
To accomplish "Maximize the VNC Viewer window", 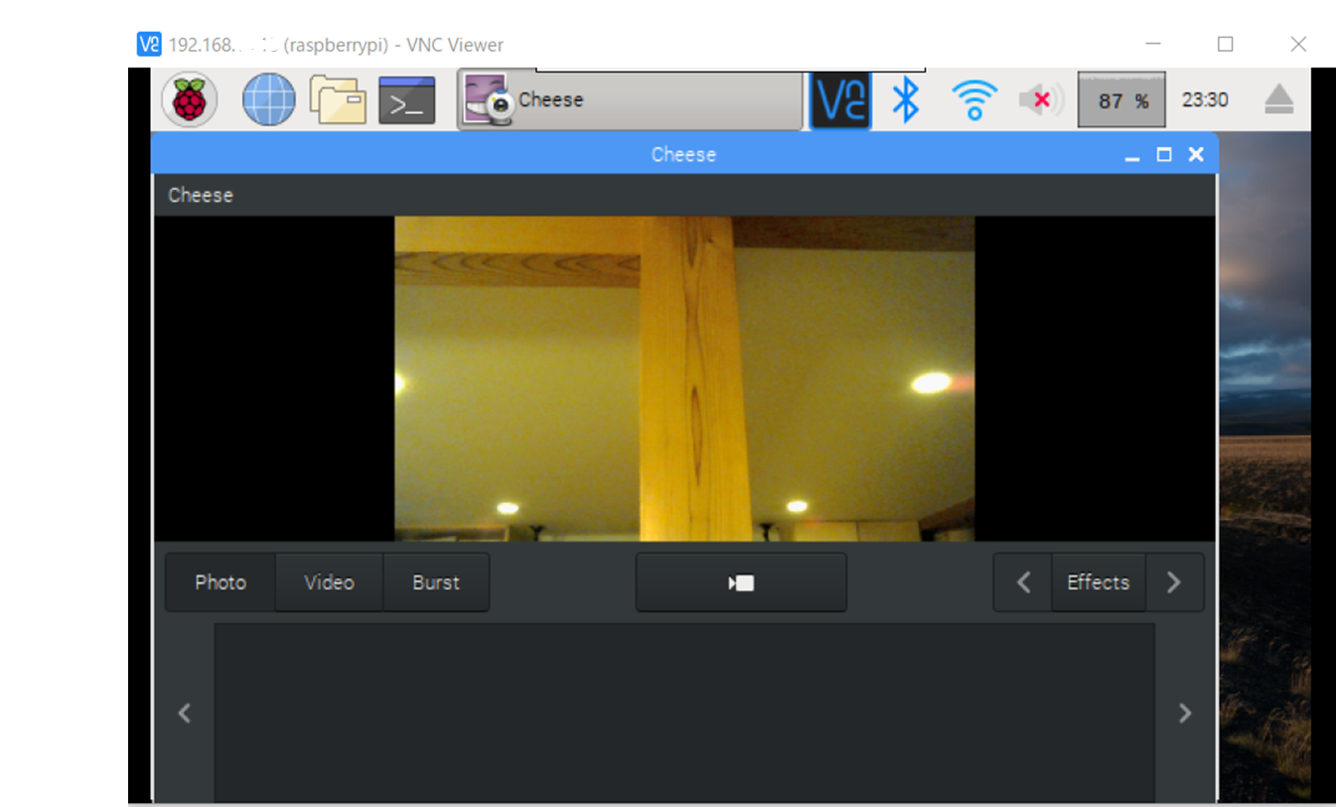I will click(x=1225, y=44).
